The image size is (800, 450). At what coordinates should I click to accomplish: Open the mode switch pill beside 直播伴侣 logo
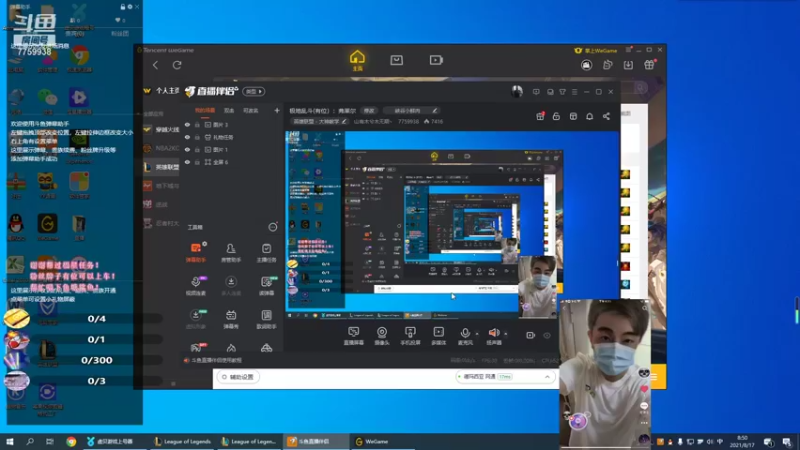254,91
